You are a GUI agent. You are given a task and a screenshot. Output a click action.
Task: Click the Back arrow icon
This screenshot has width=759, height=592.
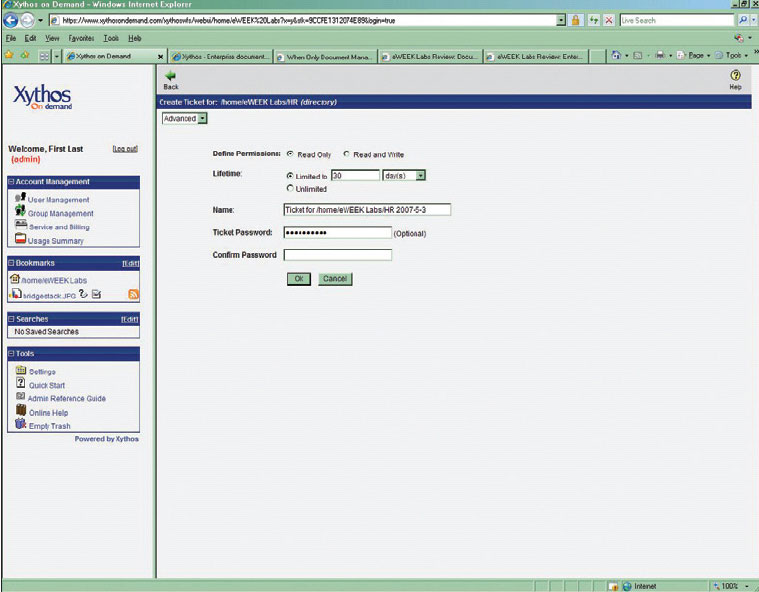click(170, 76)
